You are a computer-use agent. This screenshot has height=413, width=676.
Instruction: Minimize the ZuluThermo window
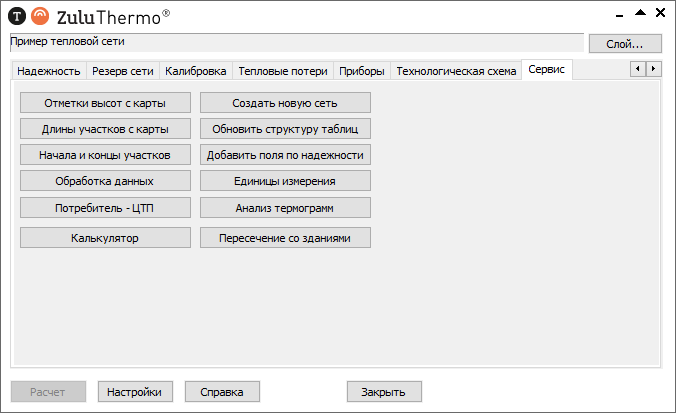pos(619,14)
